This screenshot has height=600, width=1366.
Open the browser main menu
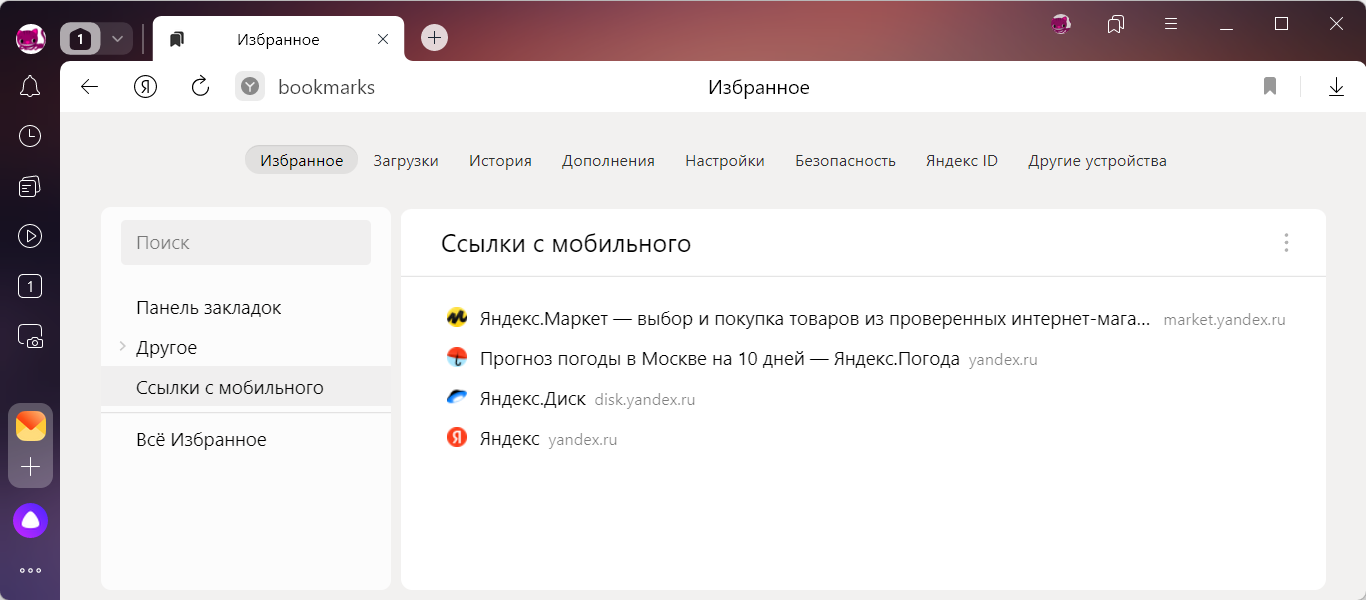tap(1171, 24)
